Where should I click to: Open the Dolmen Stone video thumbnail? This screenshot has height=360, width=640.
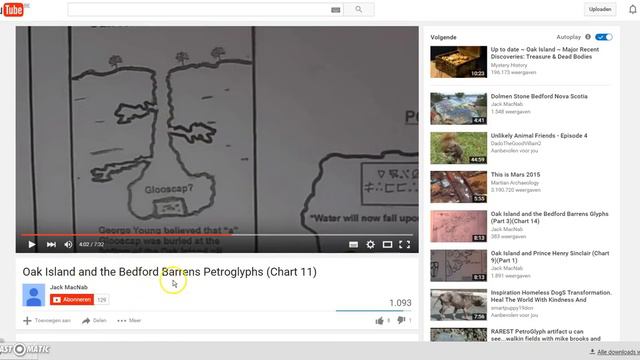click(458, 109)
